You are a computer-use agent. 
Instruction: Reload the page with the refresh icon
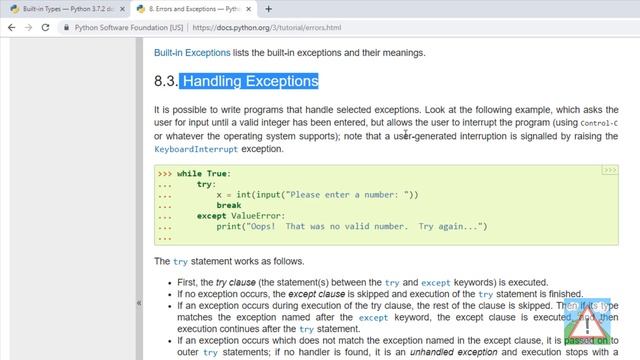click(45, 27)
